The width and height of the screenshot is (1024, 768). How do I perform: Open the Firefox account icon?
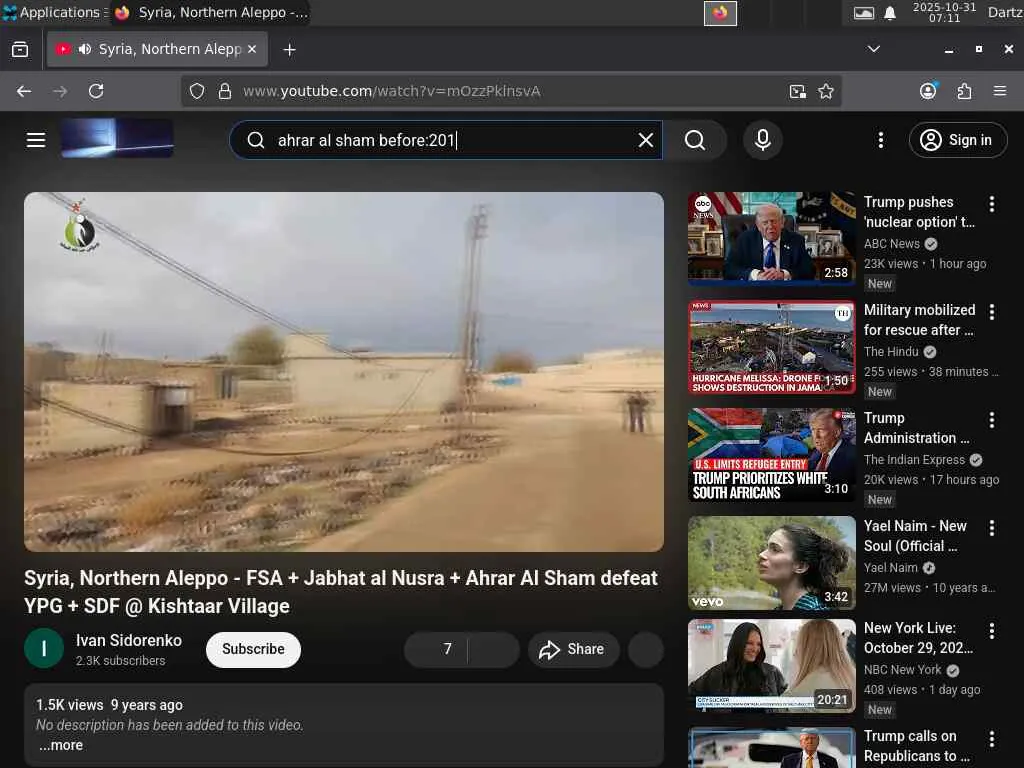(x=928, y=91)
